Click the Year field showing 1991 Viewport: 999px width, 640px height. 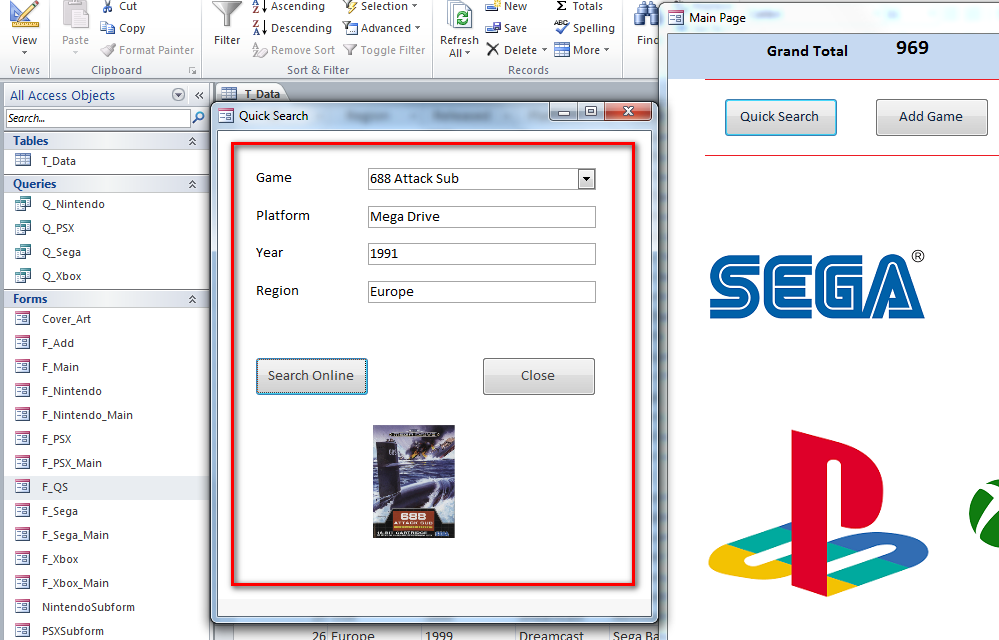click(482, 253)
